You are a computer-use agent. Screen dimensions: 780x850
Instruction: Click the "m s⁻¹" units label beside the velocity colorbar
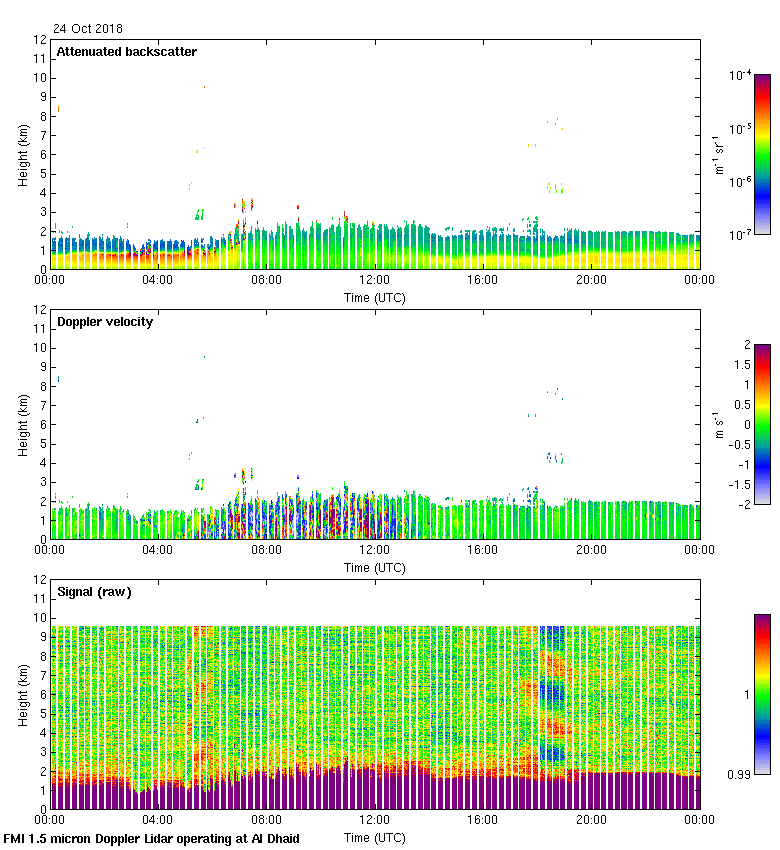pos(719,424)
